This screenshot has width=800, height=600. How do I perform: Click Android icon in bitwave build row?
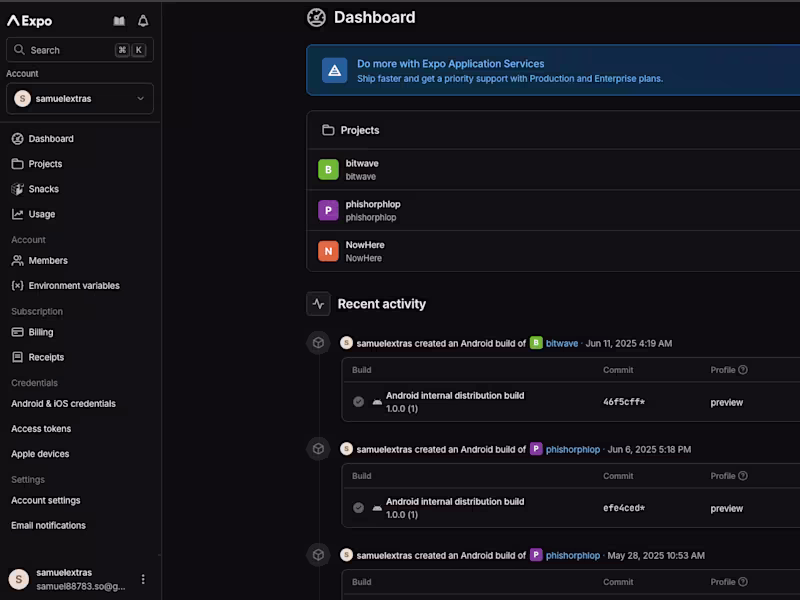(377, 402)
